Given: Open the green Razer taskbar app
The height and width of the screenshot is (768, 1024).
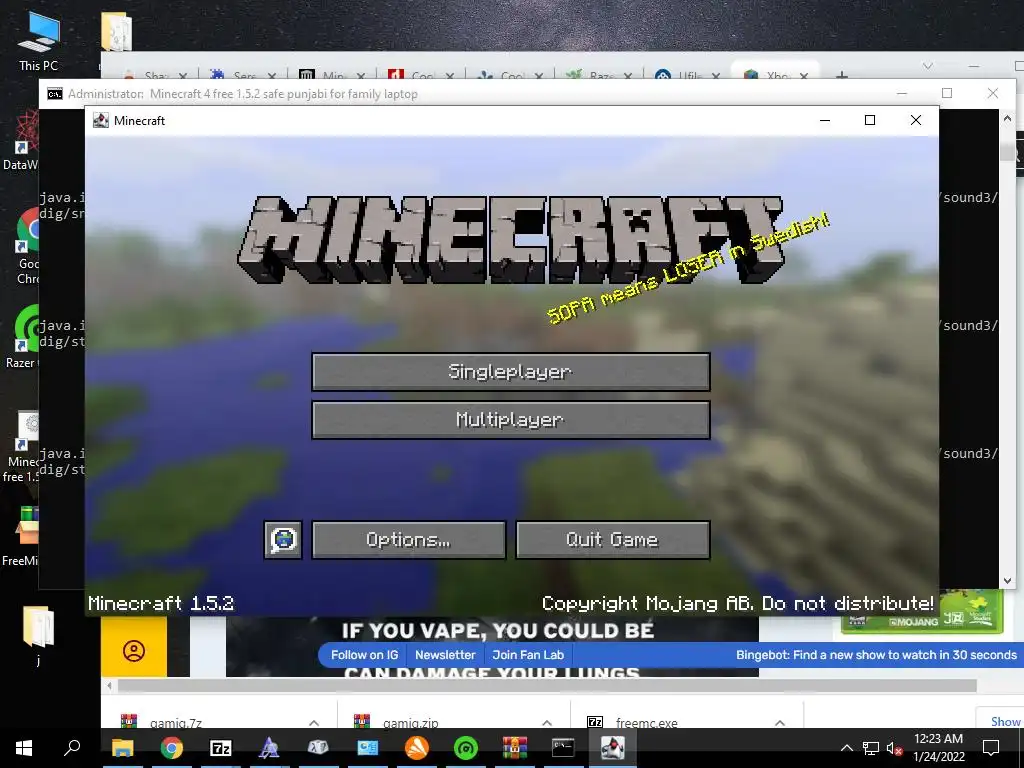Looking at the screenshot, I should click(x=466, y=748).
